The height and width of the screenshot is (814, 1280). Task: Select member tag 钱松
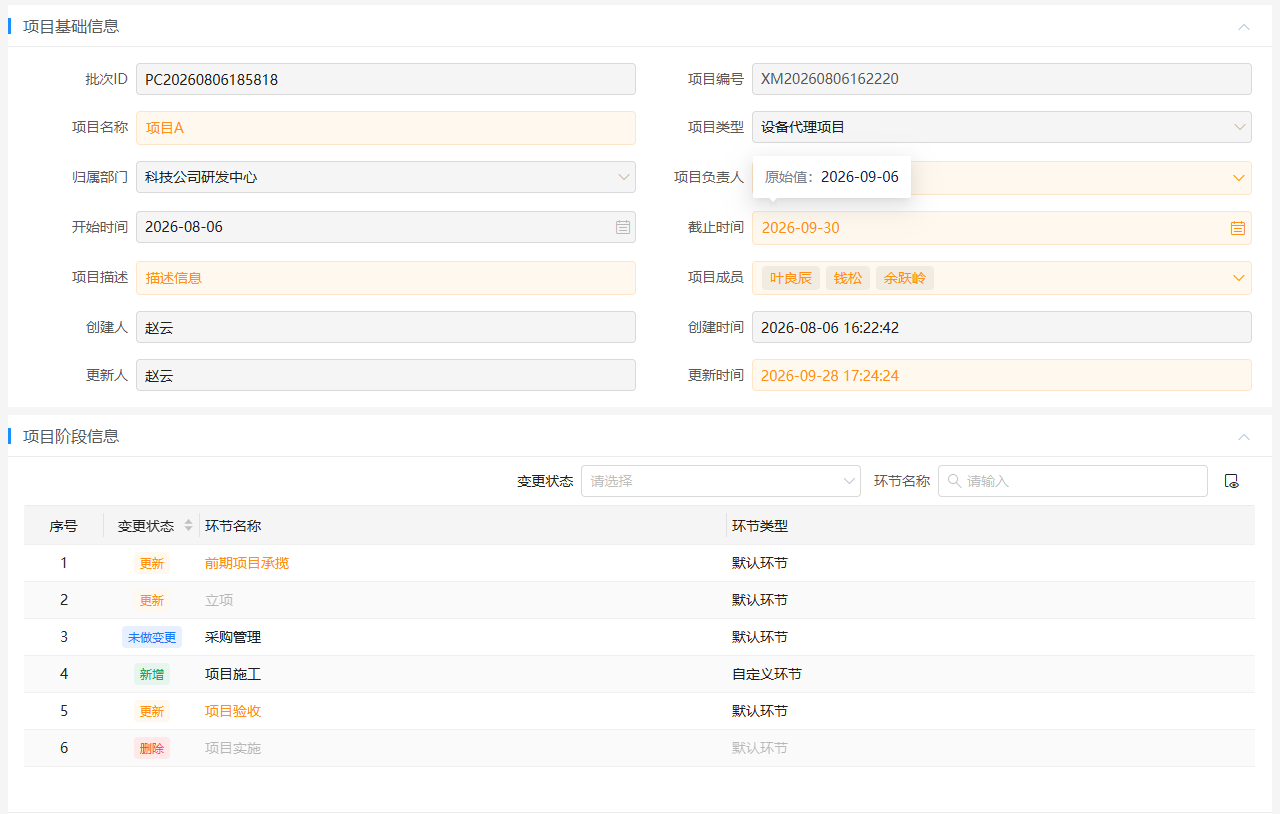(x=848, y=278)
